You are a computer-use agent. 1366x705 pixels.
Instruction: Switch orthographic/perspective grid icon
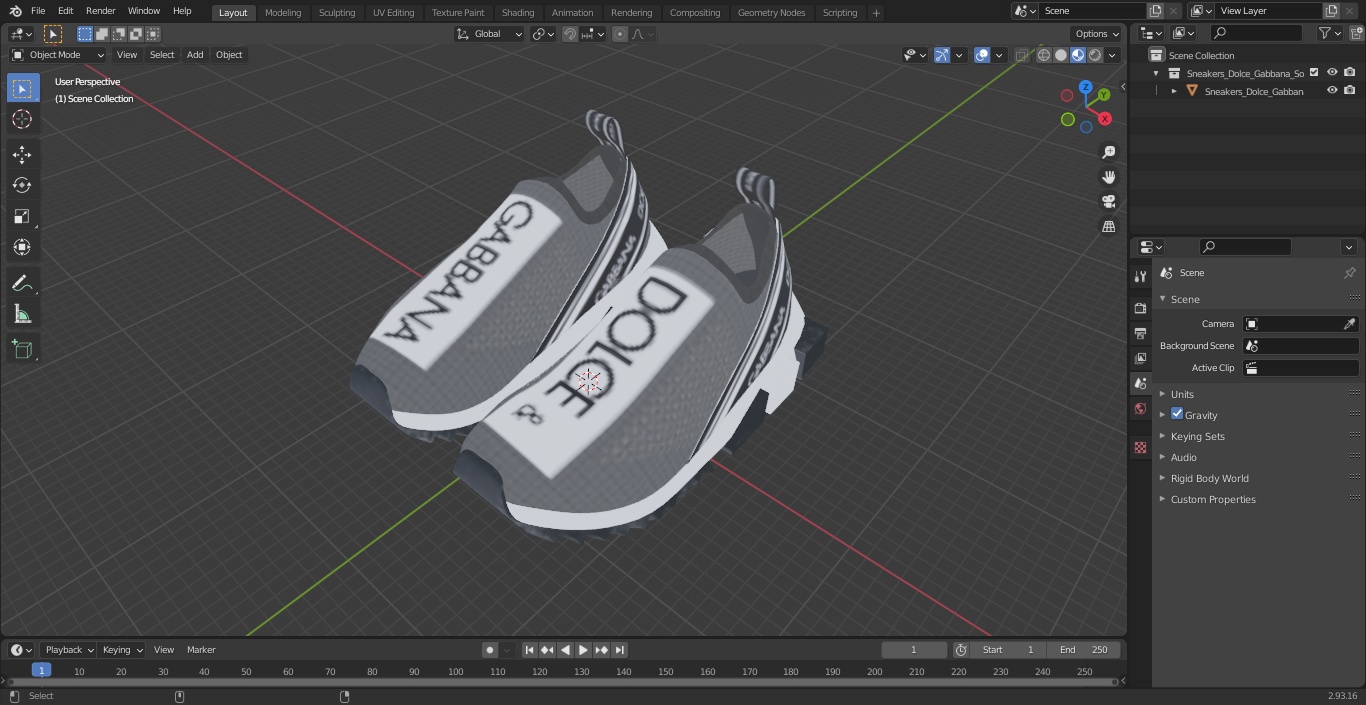(x=1108, y=227)
